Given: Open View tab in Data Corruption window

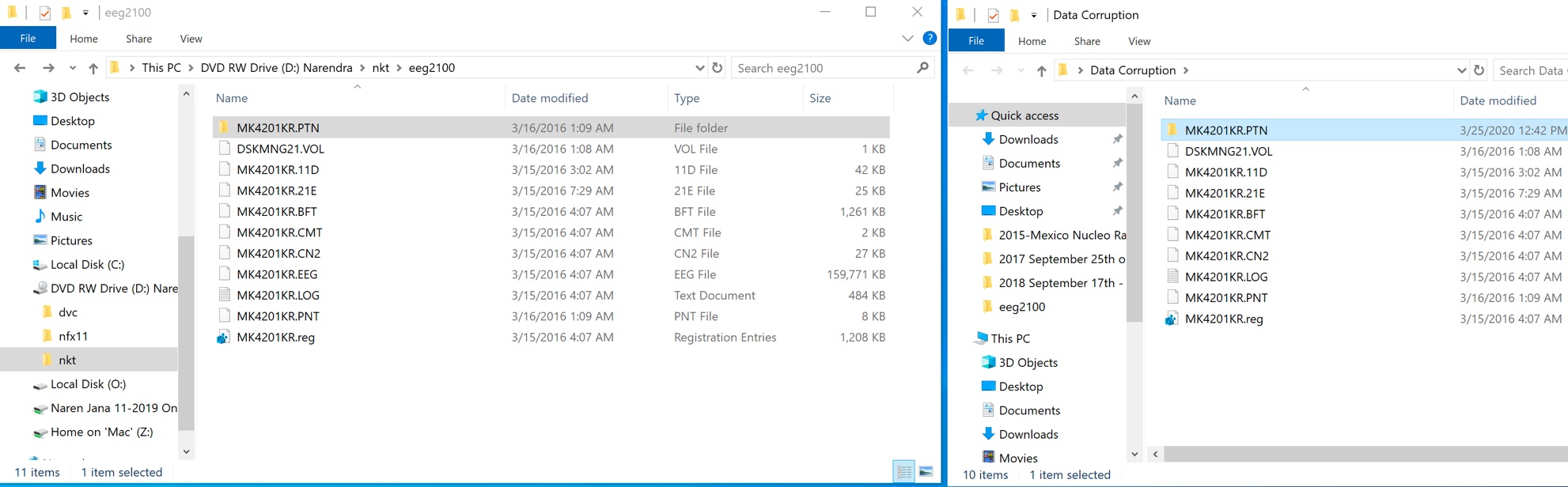Looking at the screenshot, I should coord(1138,41).
